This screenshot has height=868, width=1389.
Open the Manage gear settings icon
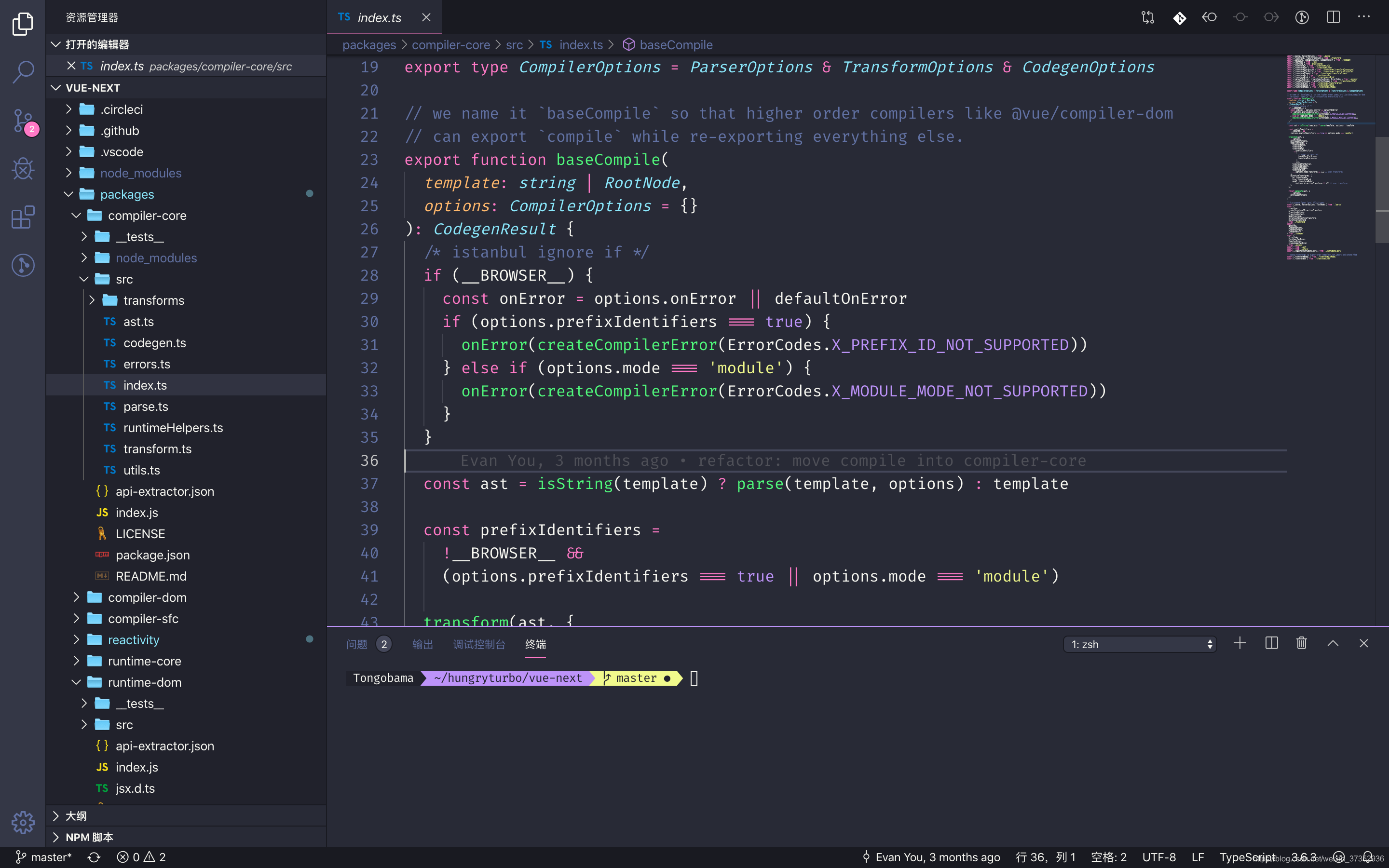[23, 823]
